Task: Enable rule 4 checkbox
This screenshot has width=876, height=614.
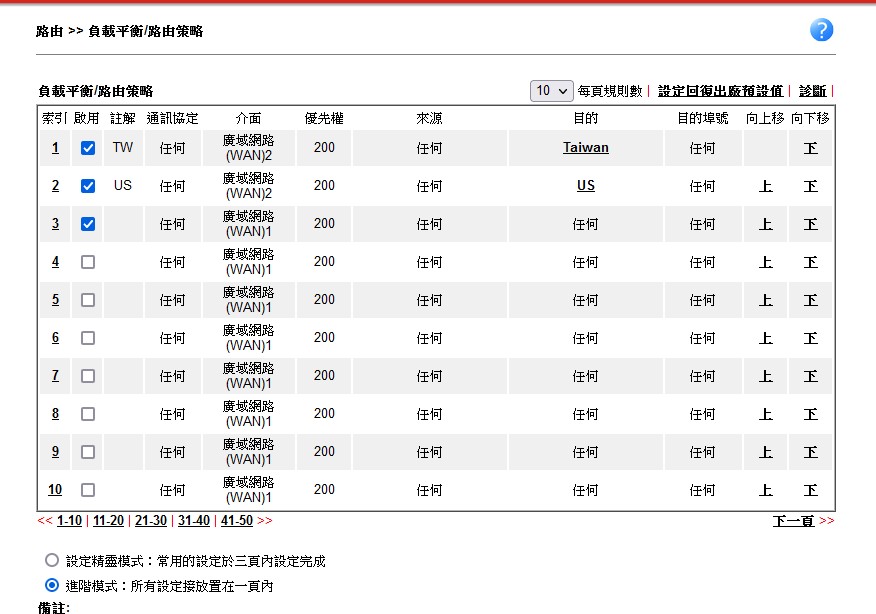Action: (88, 262)
